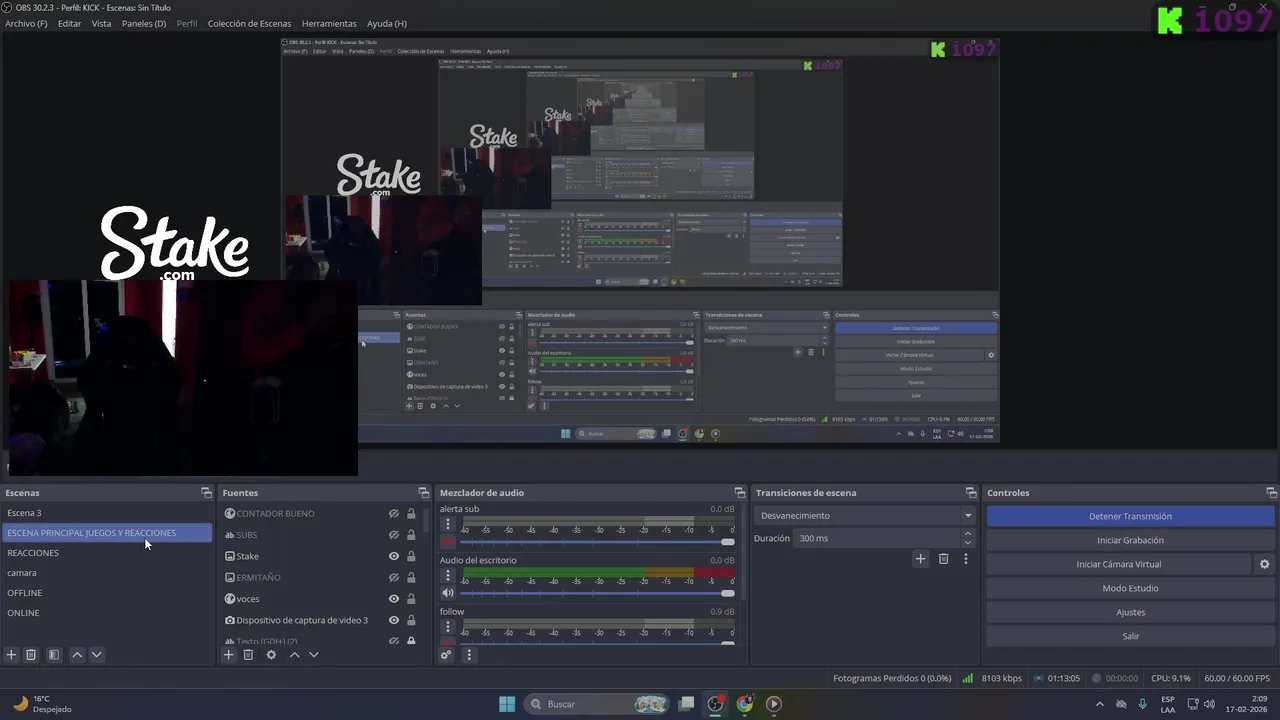Show hidden tray icons chevron
This screenshot has width=1280, height=720.
click(x=1100, y=704)
